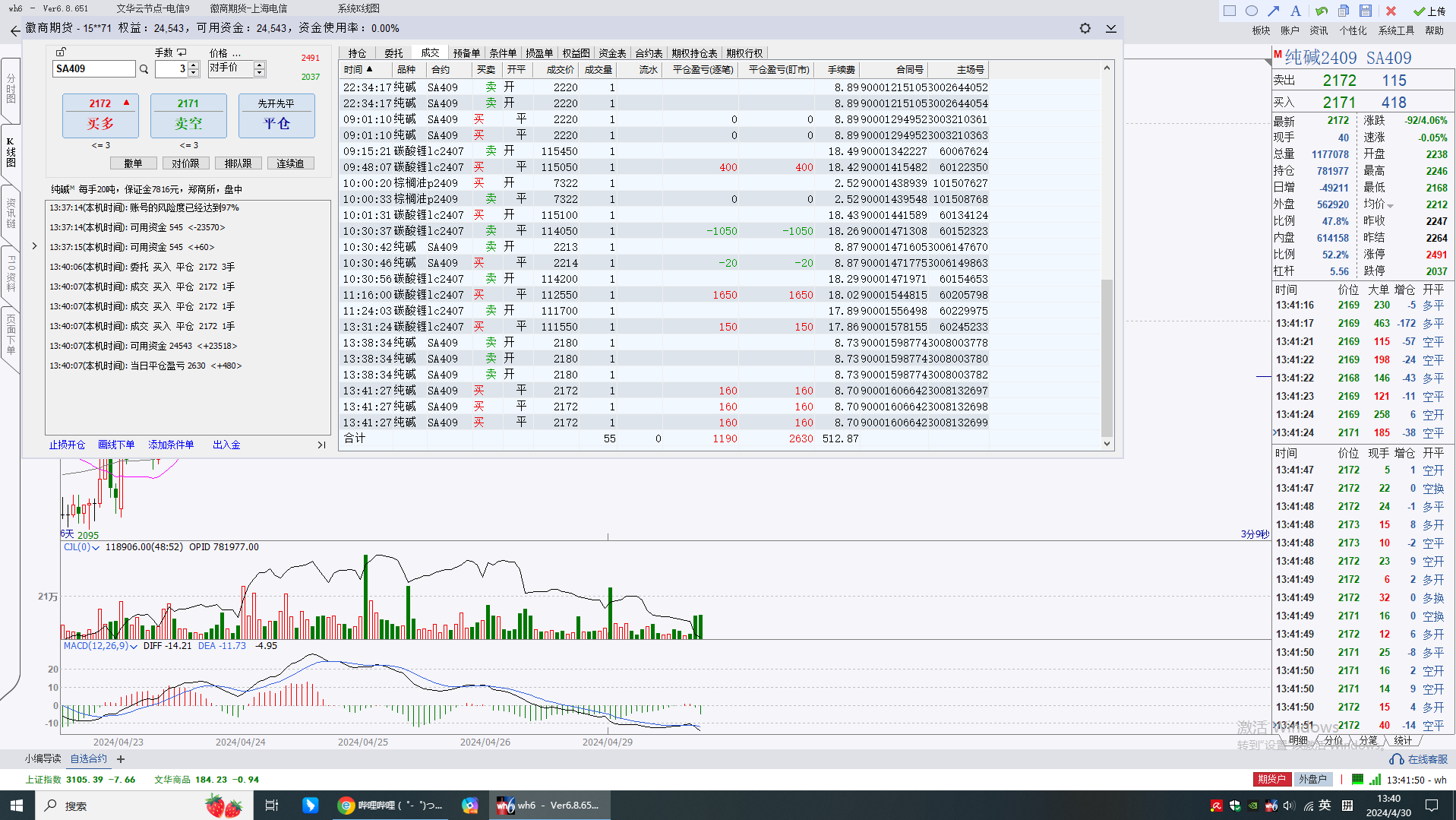Click the 止损开仓 link
1456x820 pixels.
tap(67, 445)
